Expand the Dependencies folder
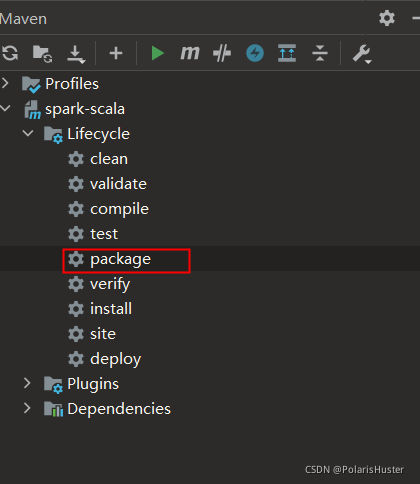Viewport: 420px width, 484px height. (27, 408)
